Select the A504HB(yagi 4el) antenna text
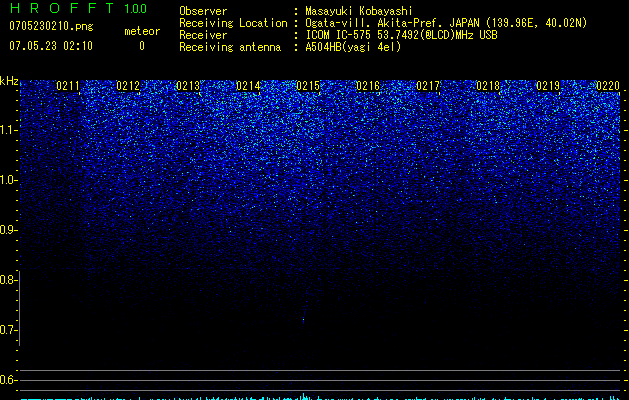This screenshot has height=400, width=629. (x=353, y=47)
